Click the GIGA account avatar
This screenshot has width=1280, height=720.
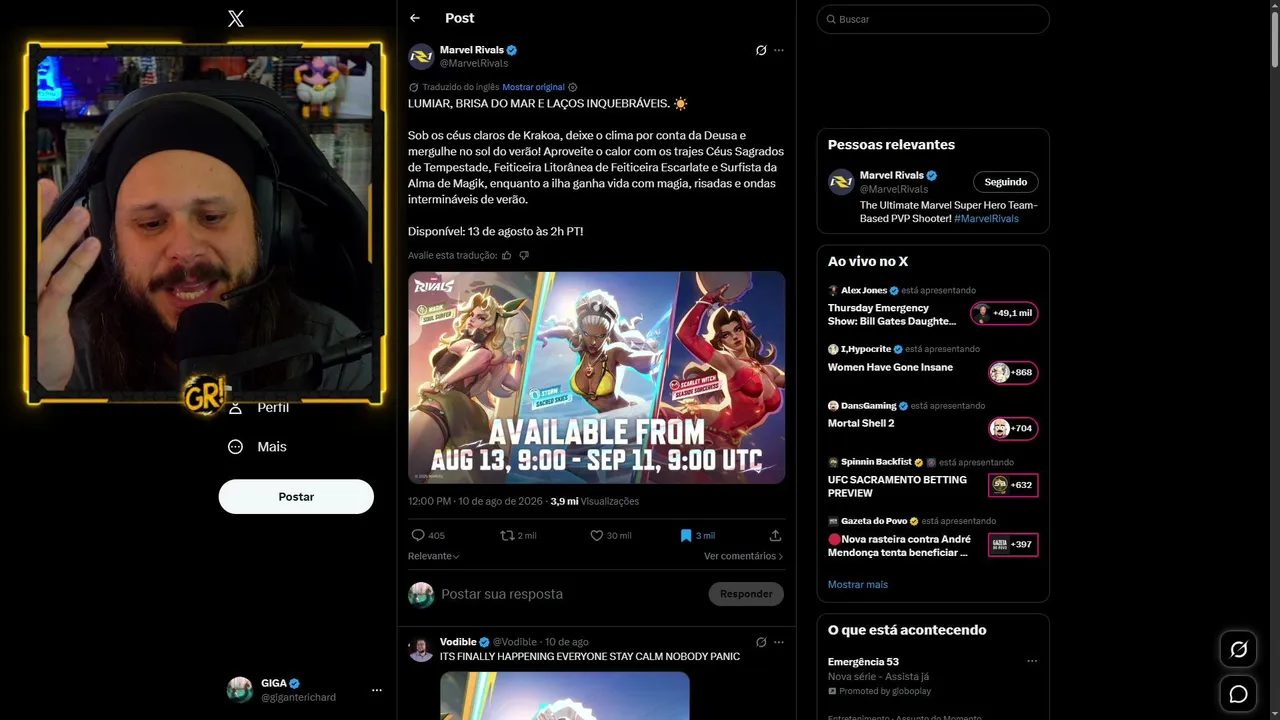(240, 690)
